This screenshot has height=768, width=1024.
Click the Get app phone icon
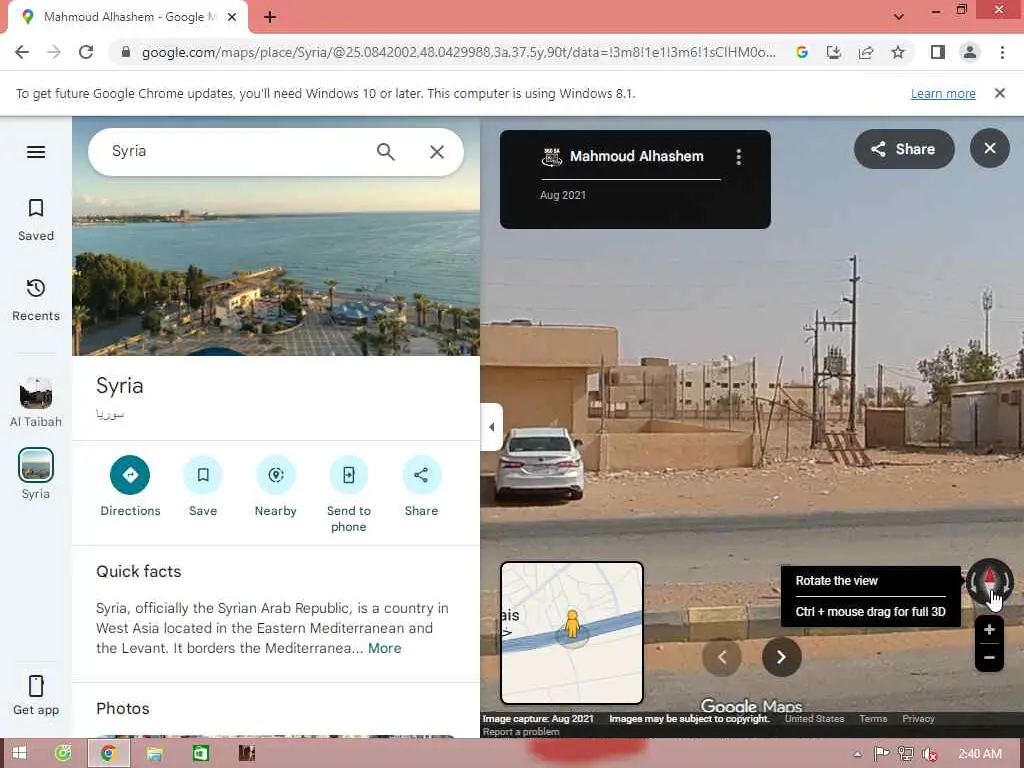(36, 686)
